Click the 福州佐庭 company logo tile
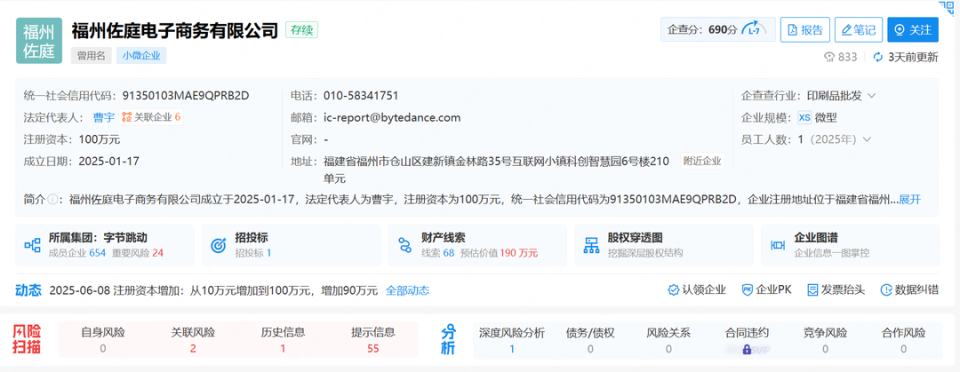The image size is (960, 372). (39, 40)
